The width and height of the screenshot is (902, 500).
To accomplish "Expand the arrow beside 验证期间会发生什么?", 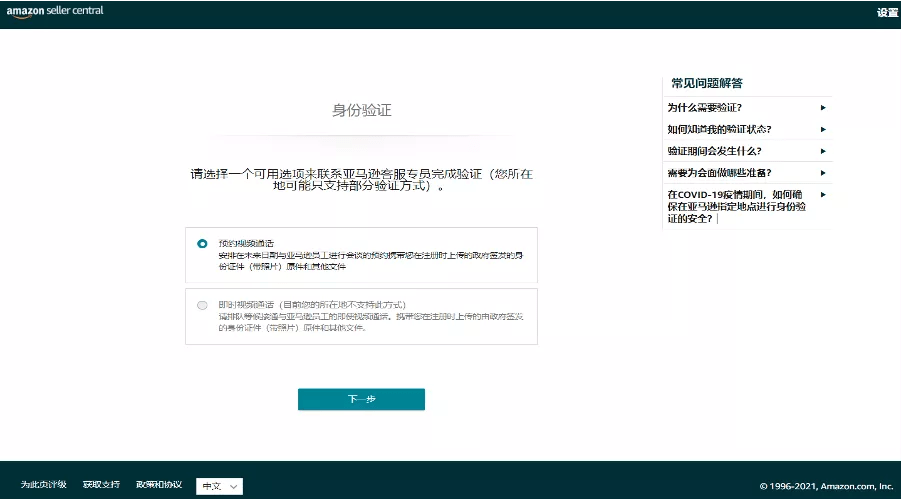I will [823, 151].
